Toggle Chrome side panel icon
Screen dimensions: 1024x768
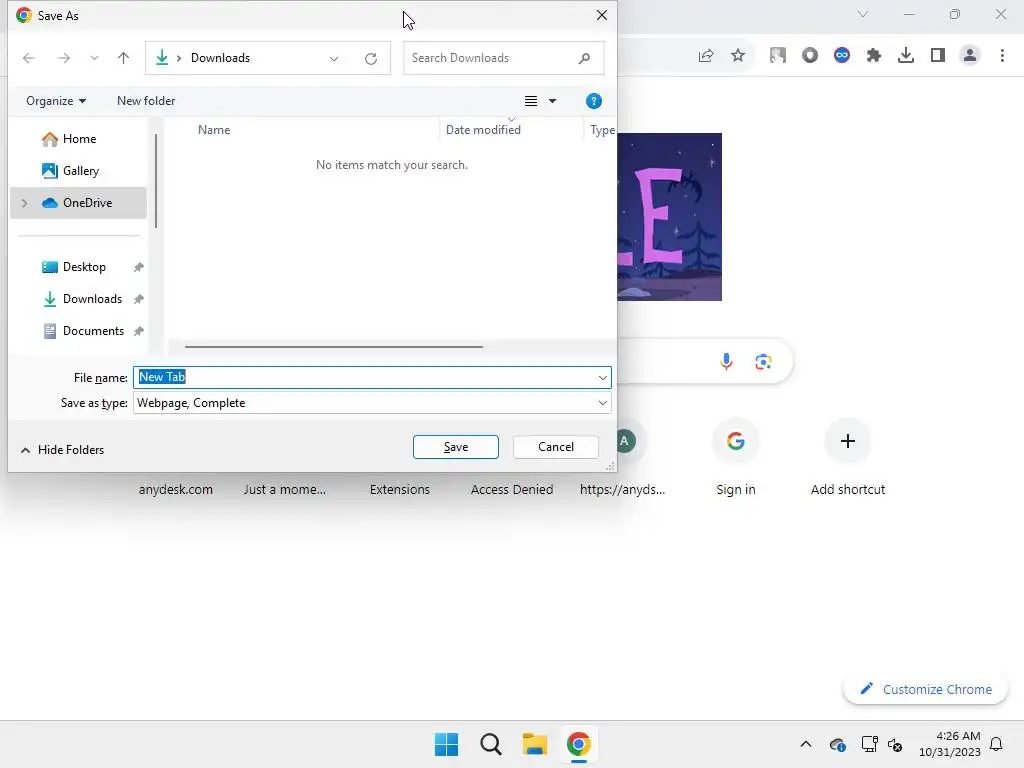point(938,56)
